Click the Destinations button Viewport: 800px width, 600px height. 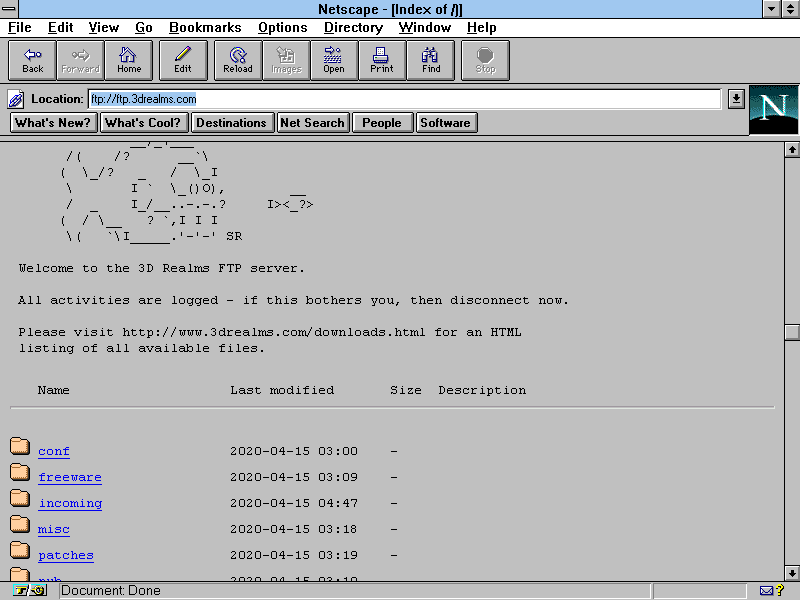coord(232,123)
